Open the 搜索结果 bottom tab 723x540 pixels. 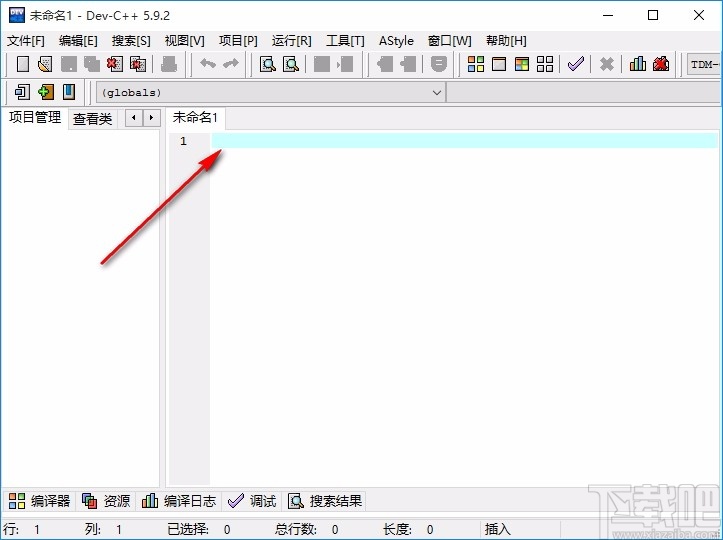click(325, 501)
